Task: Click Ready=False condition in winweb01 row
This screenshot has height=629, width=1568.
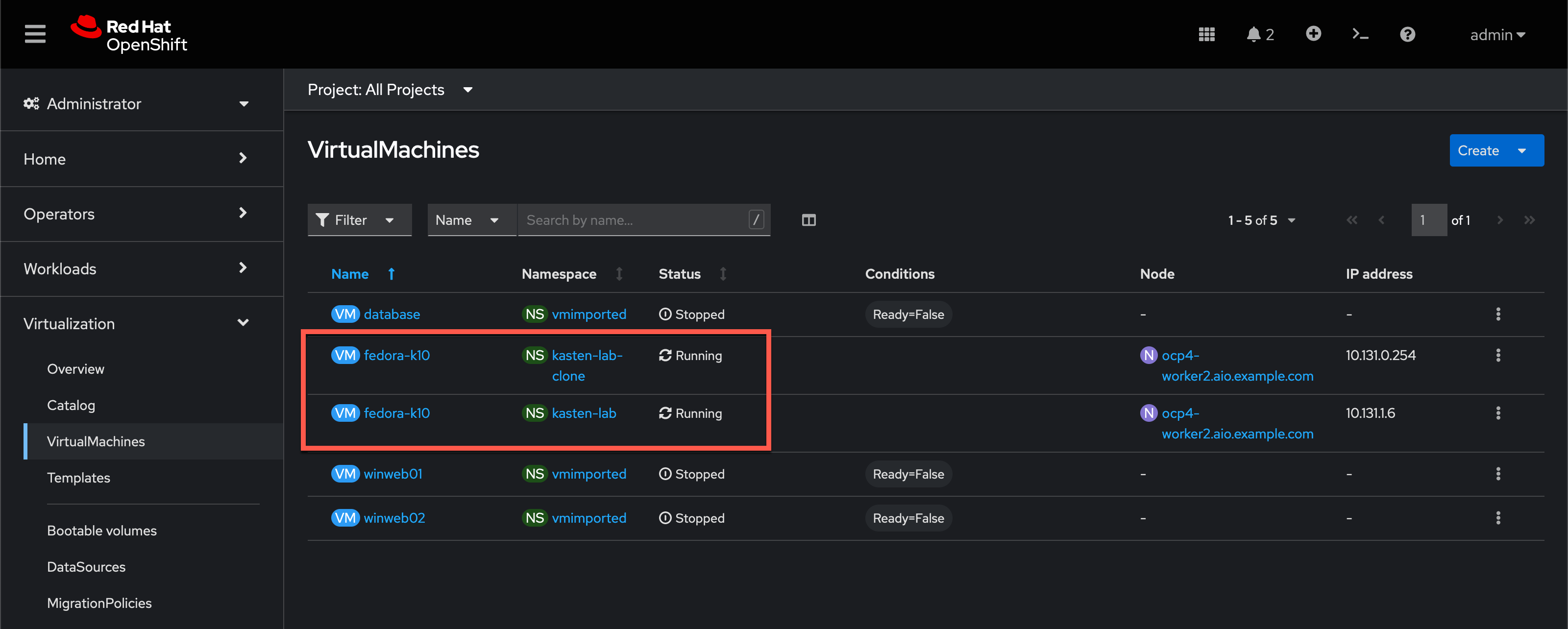Action: pyautogui.click(x=908, y=474)
